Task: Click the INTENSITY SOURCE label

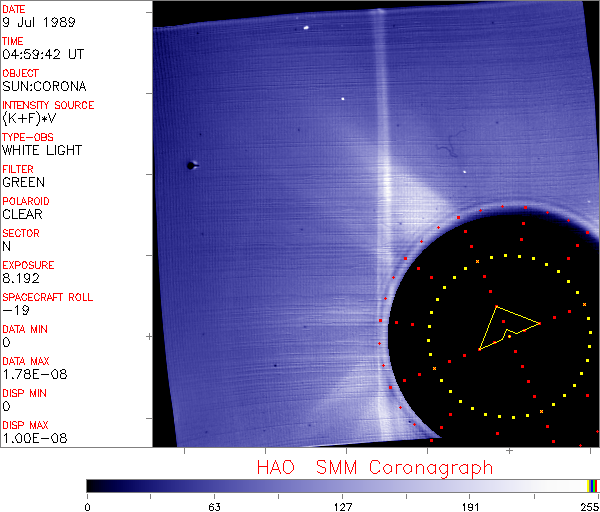Action: [x=48, y=105]
